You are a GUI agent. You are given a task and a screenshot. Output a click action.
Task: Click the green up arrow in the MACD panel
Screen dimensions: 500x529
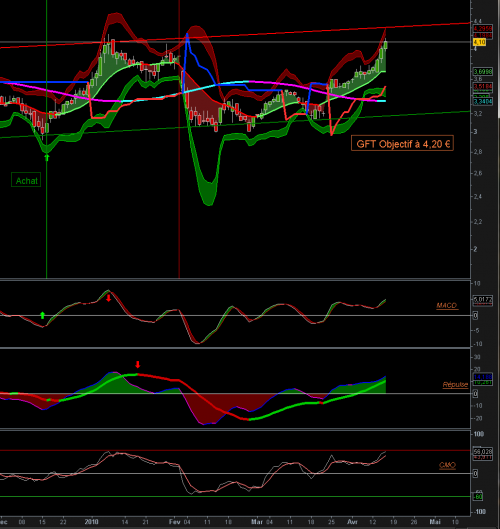[x=43, y=315]
